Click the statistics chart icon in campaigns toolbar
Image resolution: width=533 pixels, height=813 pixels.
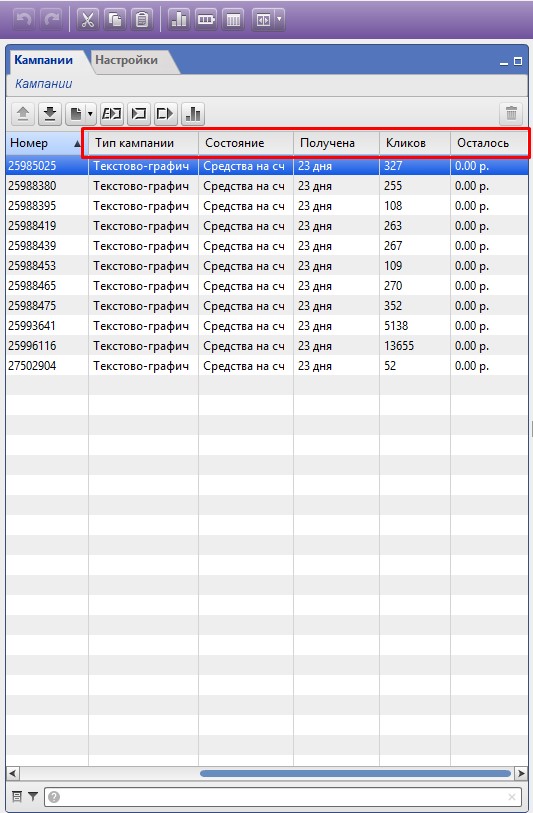point(193,114)
